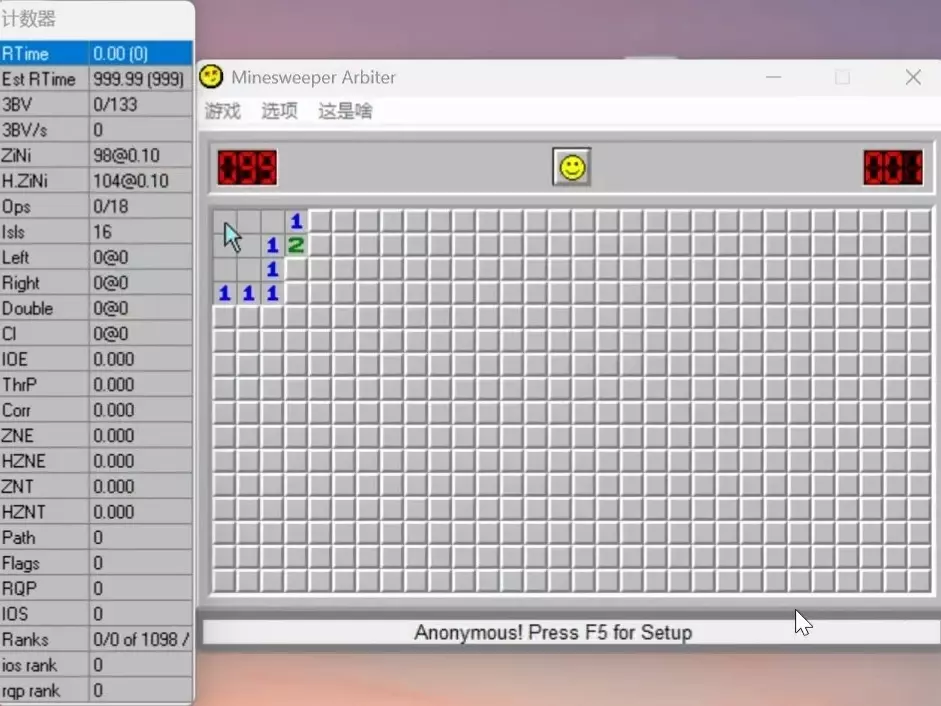Click the green 2 cell on the board
The width and height of the screenshot is (941, 706).
point(296,245)
